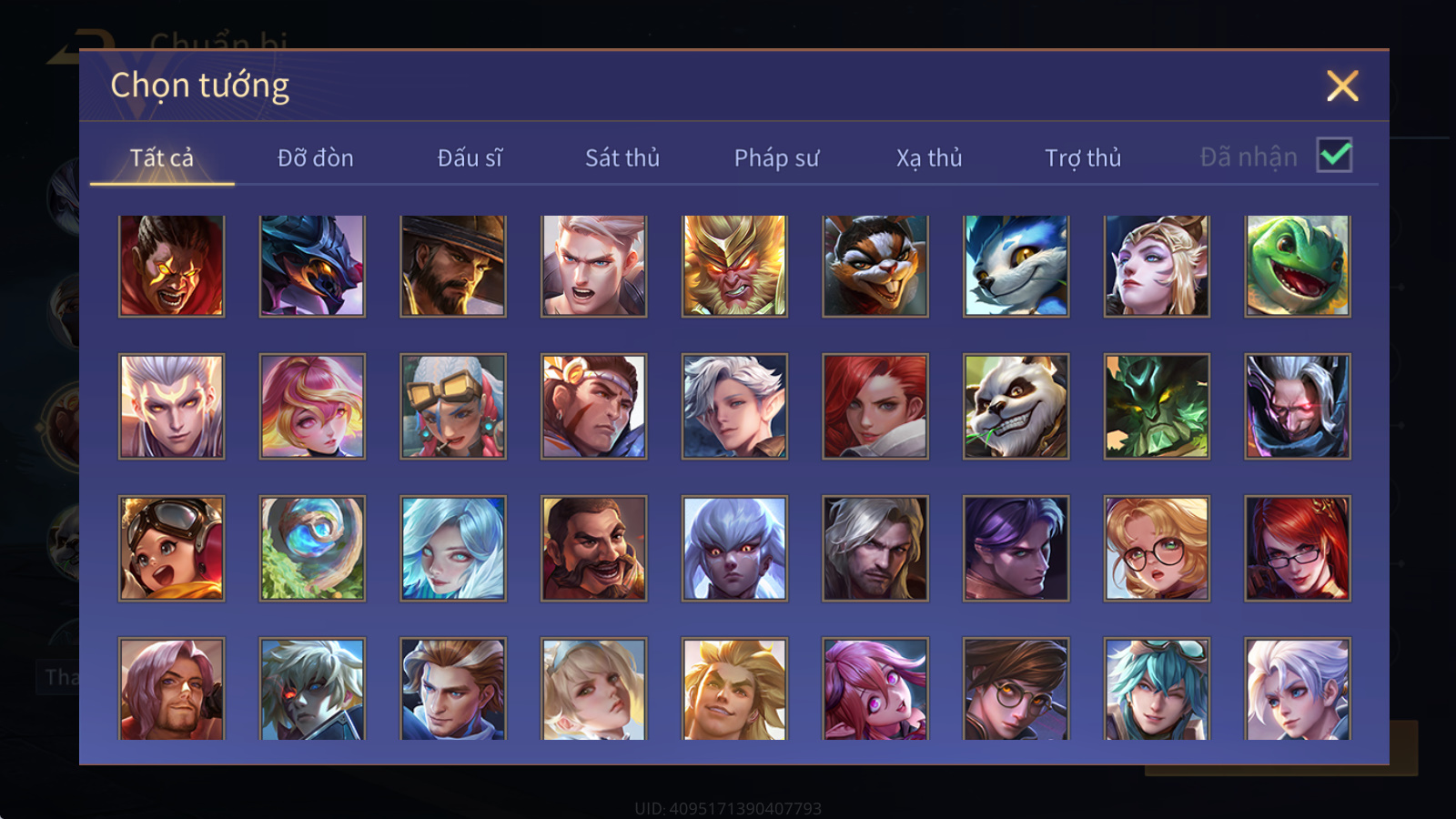Screen dimensions: 1456x819
Task: Open the Xạ thủ tab
Action: click(x=929, y=157)
